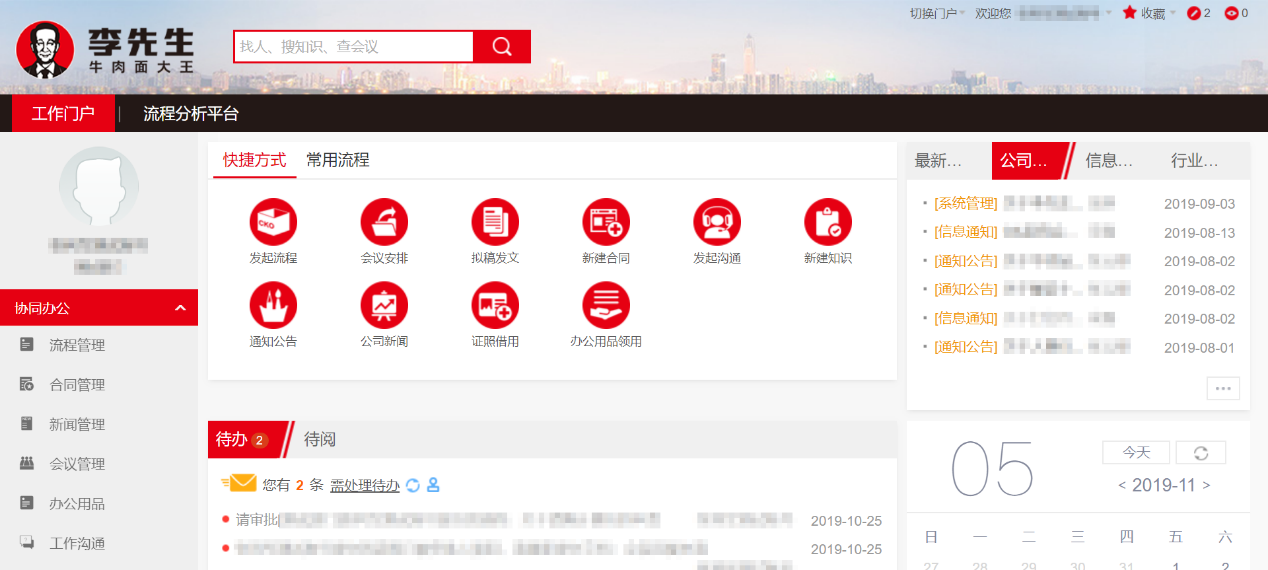
Task: Open the 切换门户 dropdown
Action: click(937, 14)
